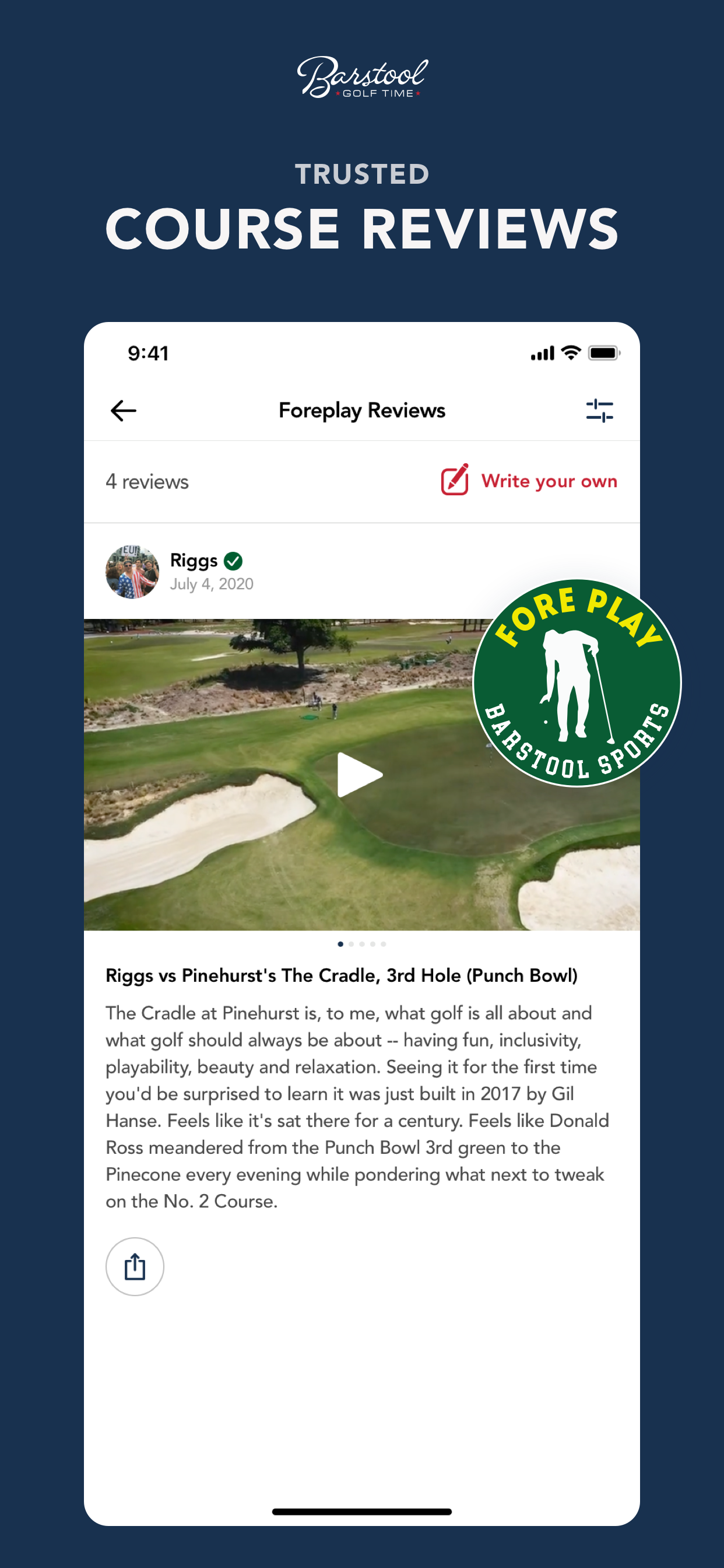This screenshot has height=1568, width=724.
Task: Tap the Write your own link
Action: (x=549, y=481)
